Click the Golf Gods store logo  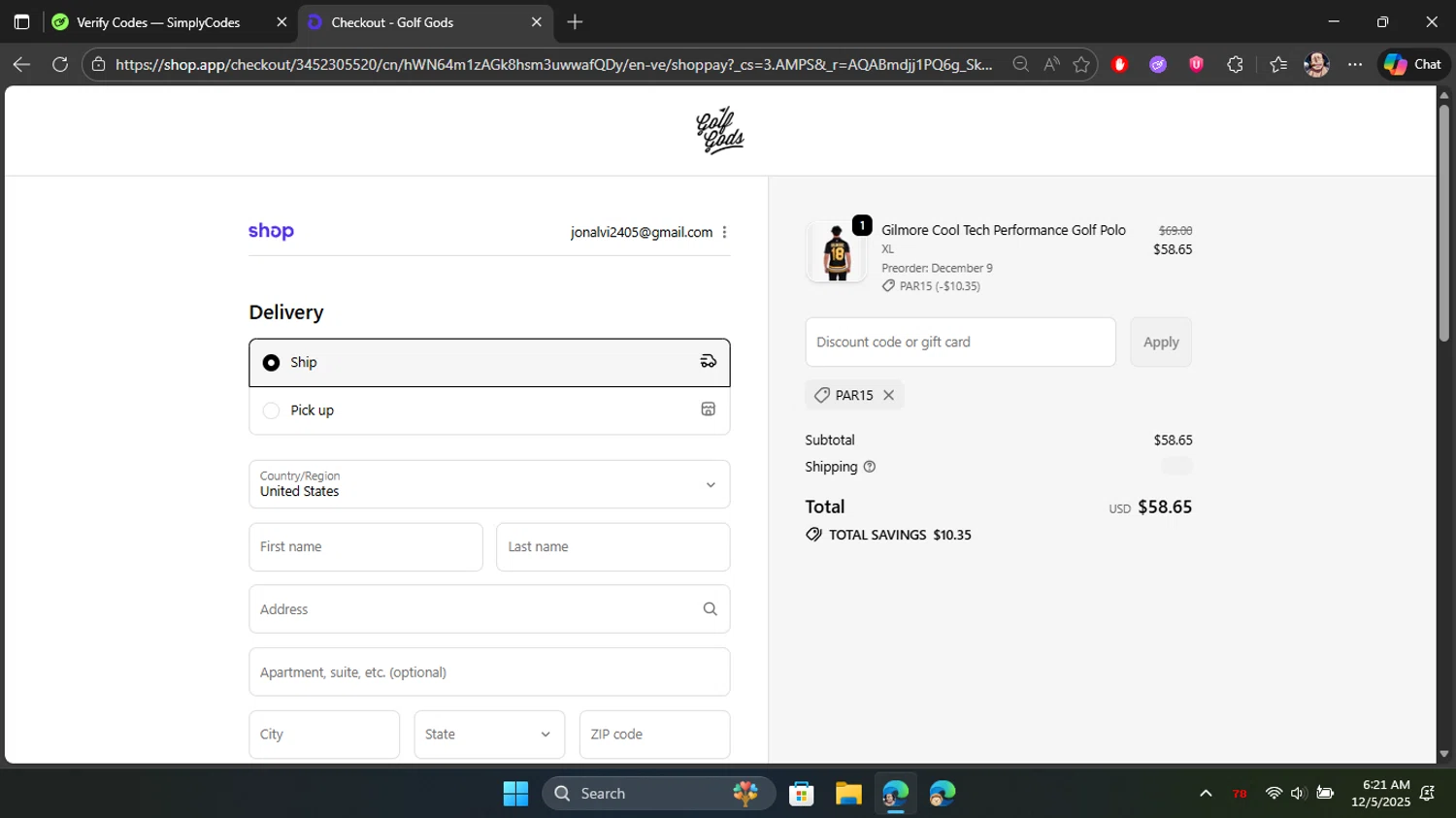coord(720,130)
